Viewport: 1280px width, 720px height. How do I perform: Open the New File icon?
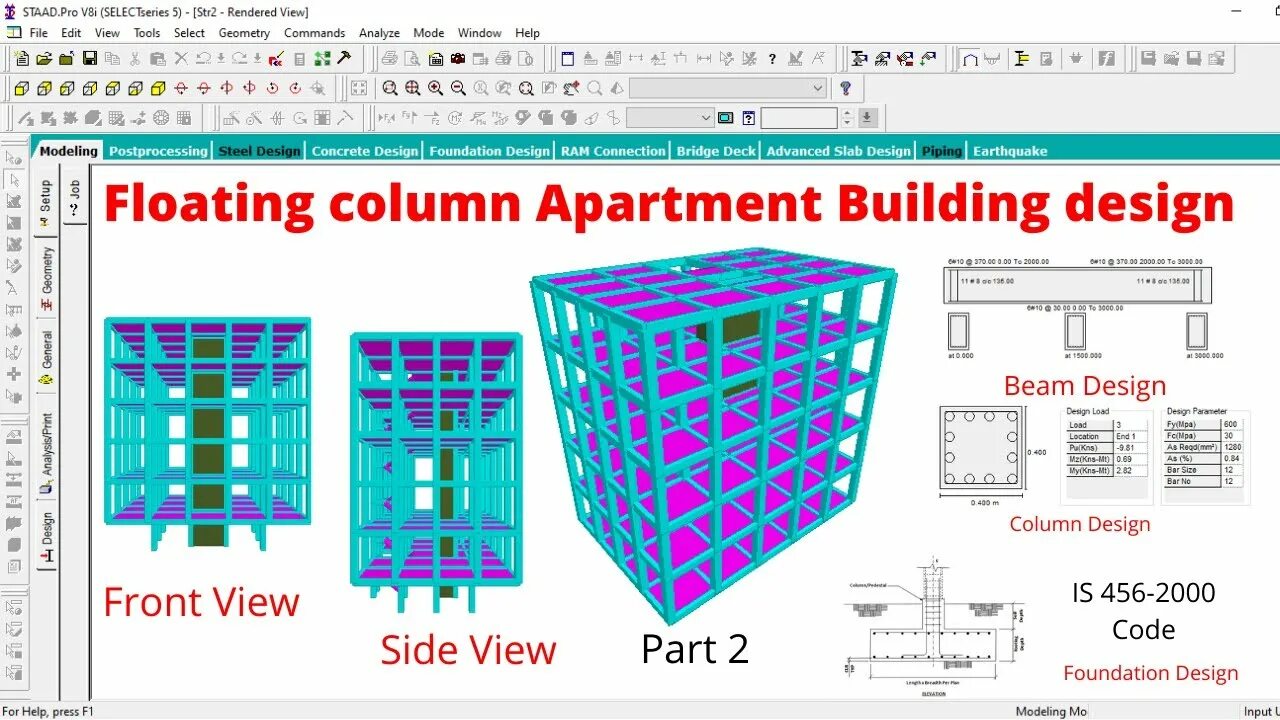point(21,59)
